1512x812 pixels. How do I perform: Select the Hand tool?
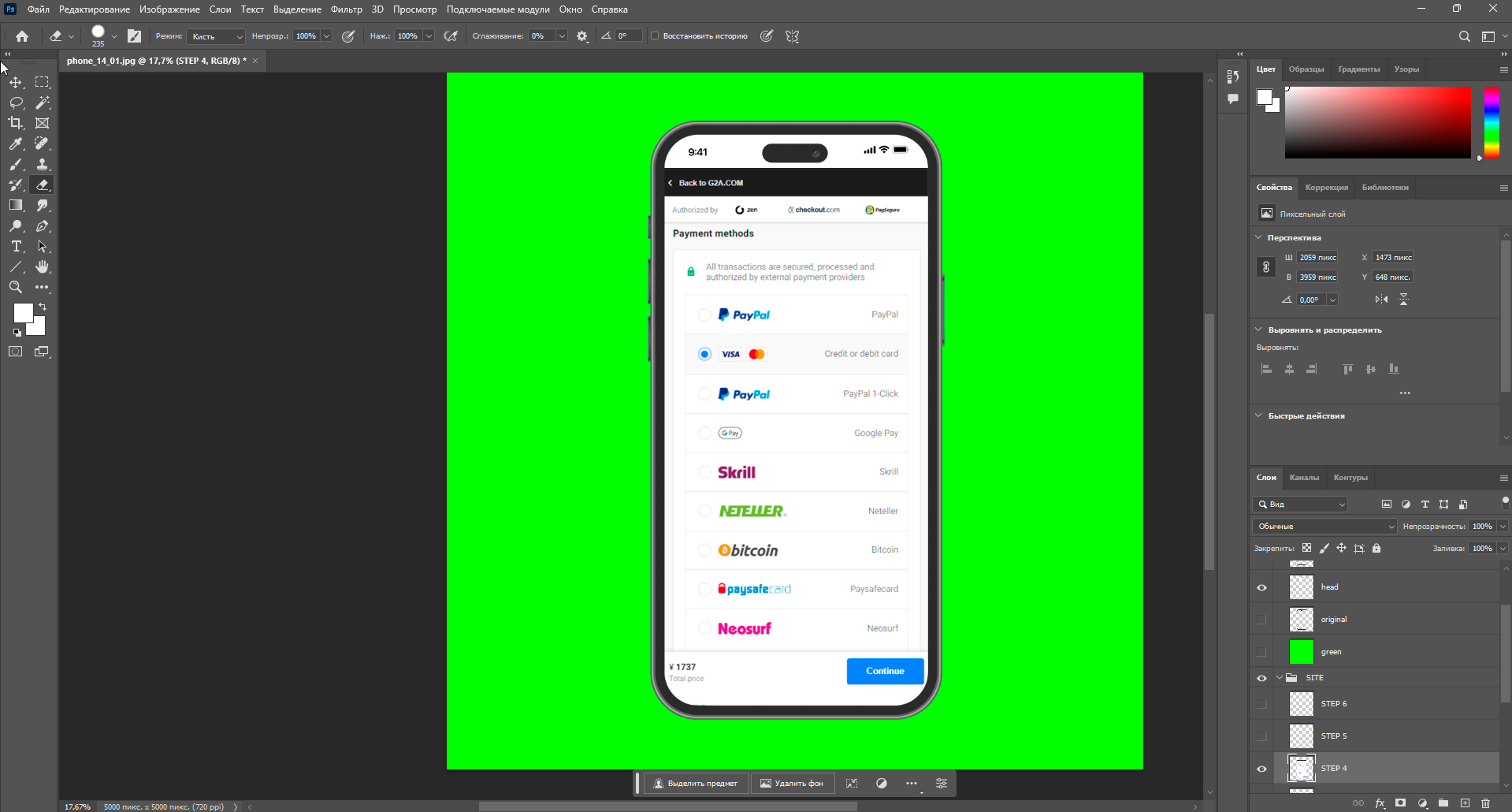(43, 267)
